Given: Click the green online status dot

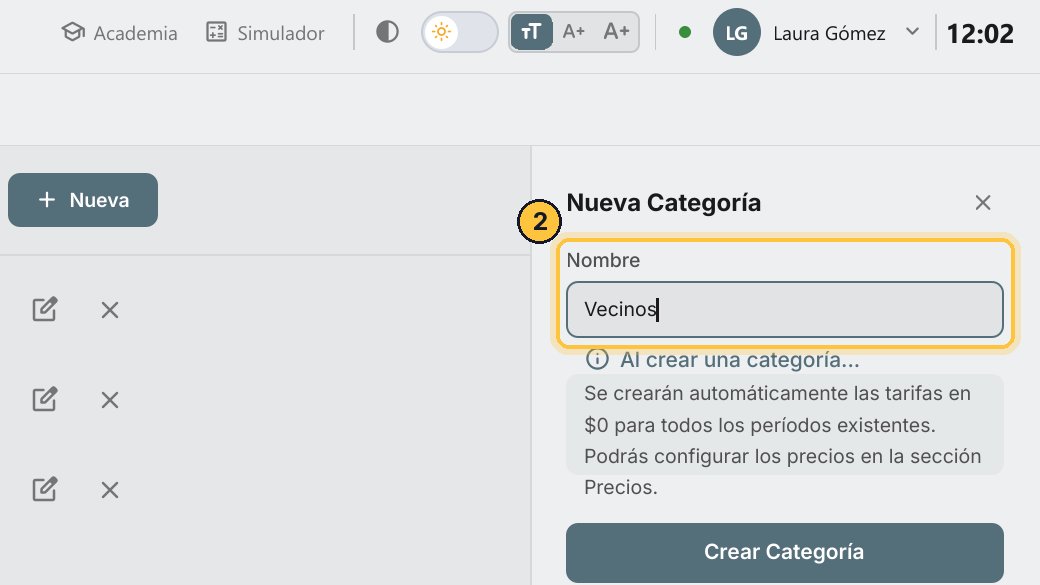Looking at the screenshot, I should pyautogui.click(x=685, y=32).
